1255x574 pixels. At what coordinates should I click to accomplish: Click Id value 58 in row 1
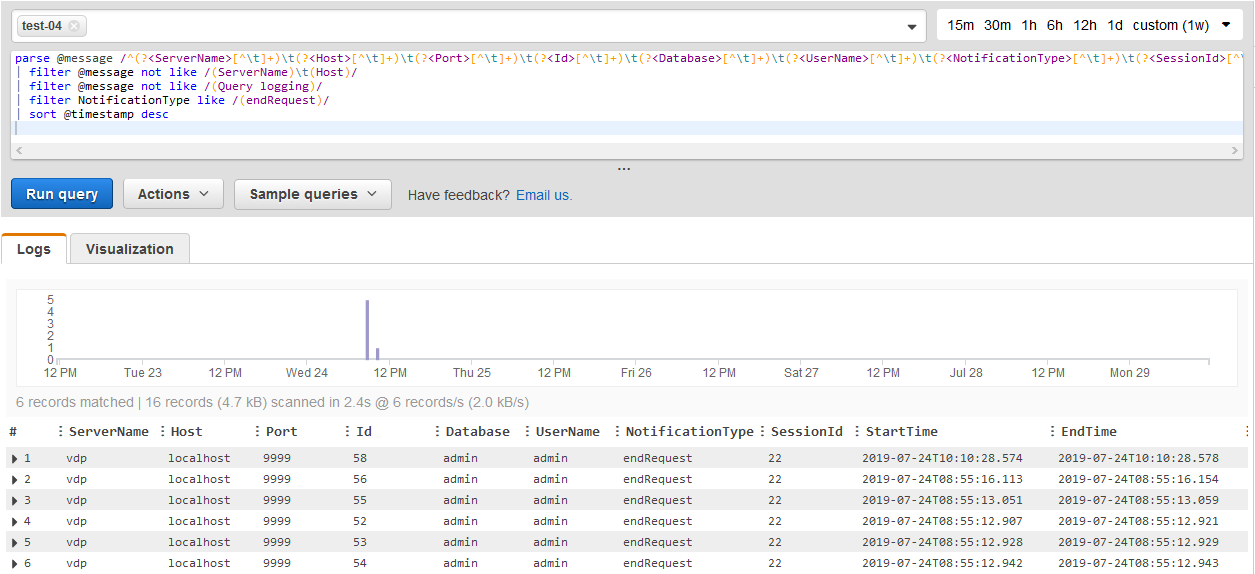(360, 458)
